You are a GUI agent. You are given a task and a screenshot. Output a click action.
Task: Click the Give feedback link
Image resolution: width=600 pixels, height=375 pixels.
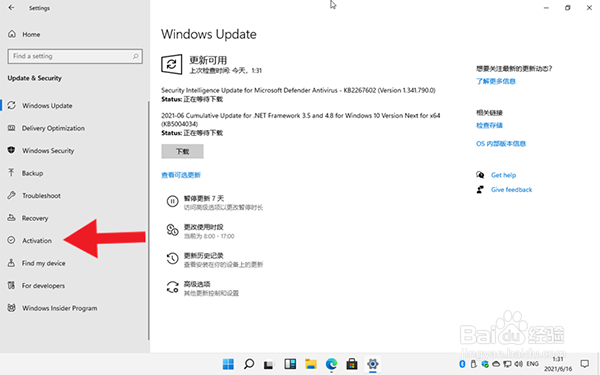[x=511, y=190]
